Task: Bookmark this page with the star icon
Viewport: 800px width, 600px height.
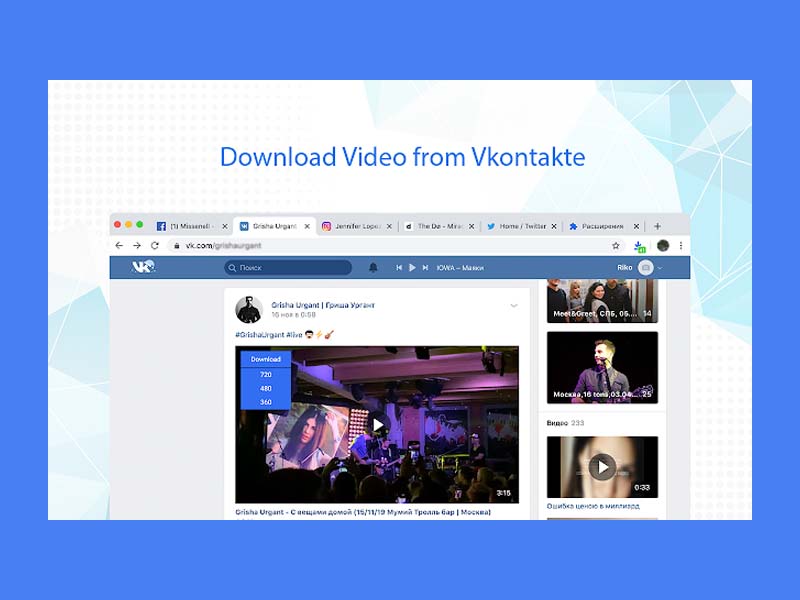Action: [616, 245]
